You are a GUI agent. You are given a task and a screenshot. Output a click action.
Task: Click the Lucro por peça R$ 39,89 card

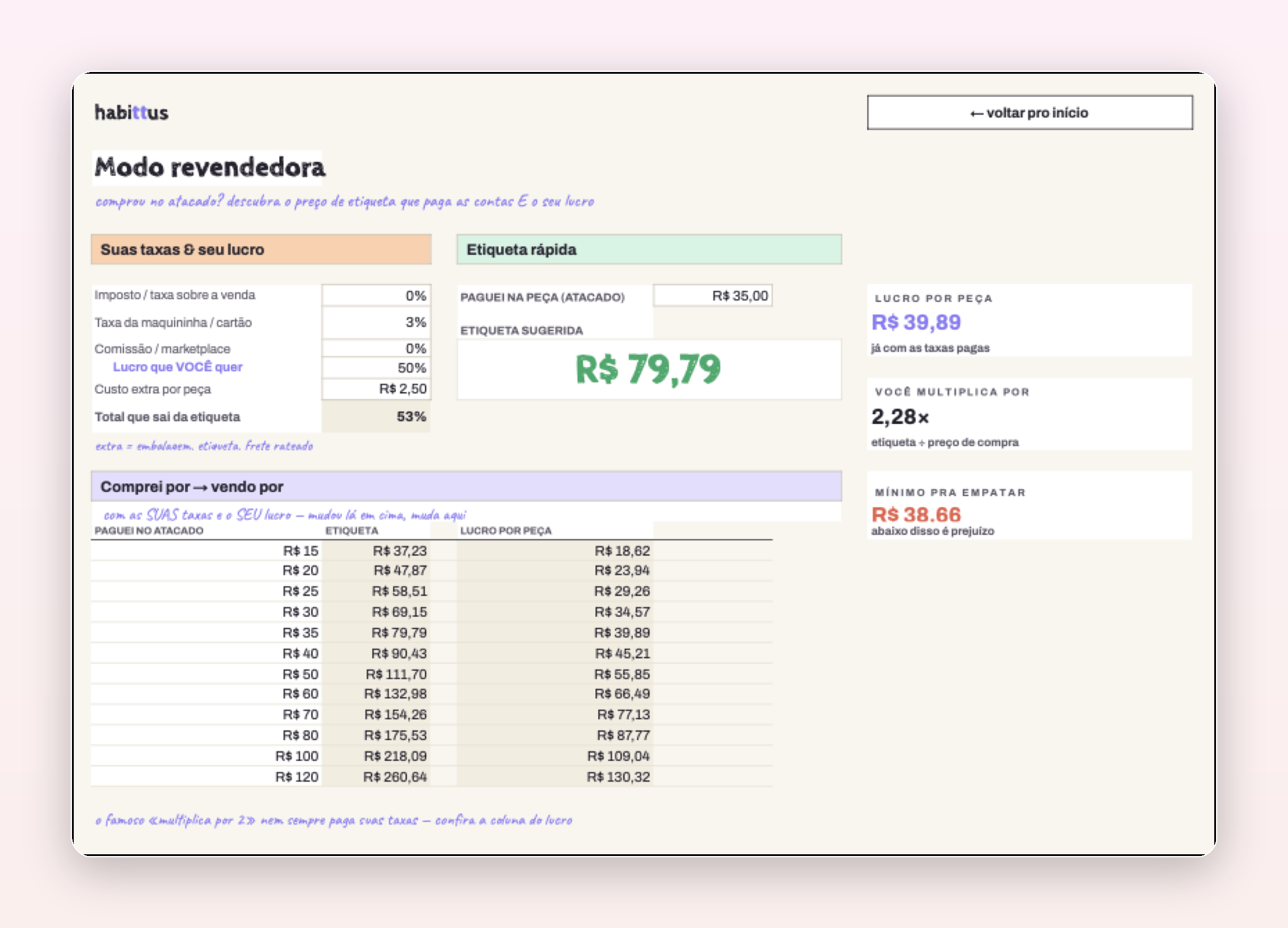pyautogui.click(x=1030, y=320)
